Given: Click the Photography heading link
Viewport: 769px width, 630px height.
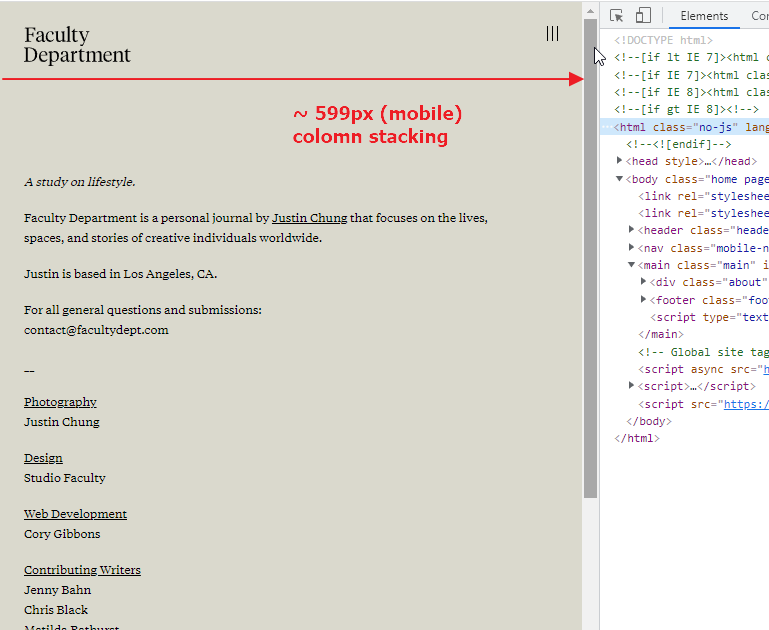Looking at the screenshot, I should tap(60, 402).
